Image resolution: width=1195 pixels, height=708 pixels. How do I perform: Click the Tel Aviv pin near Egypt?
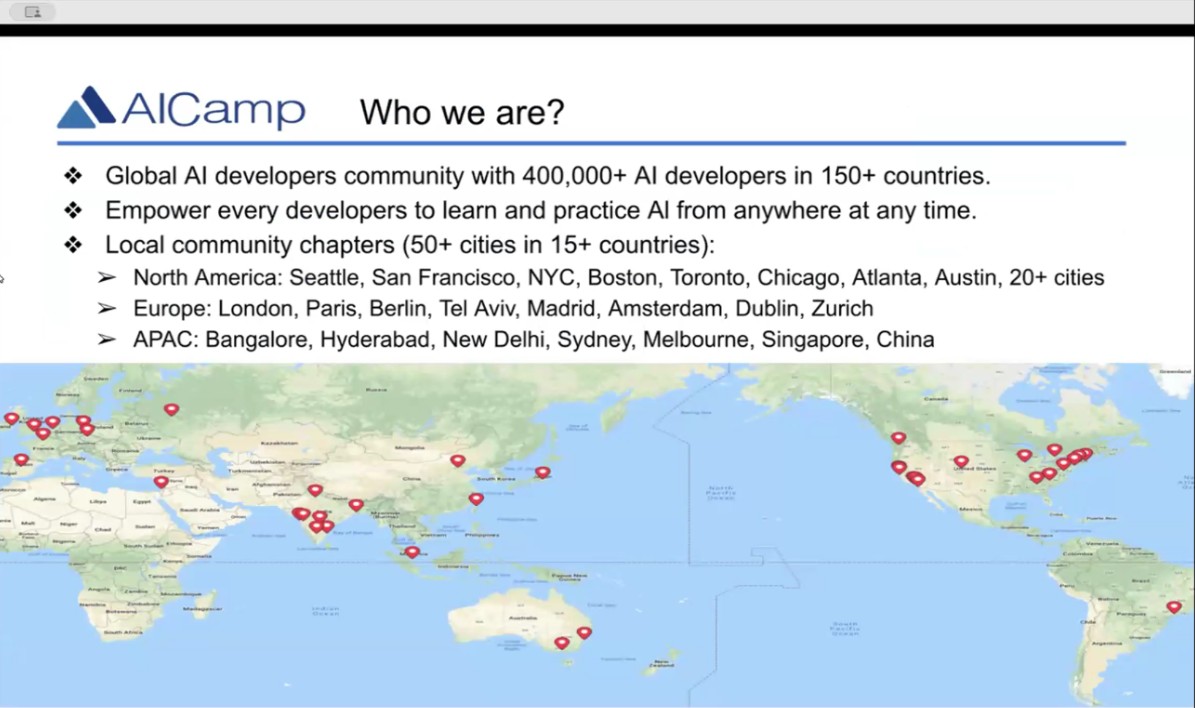(x=161, y=482)
